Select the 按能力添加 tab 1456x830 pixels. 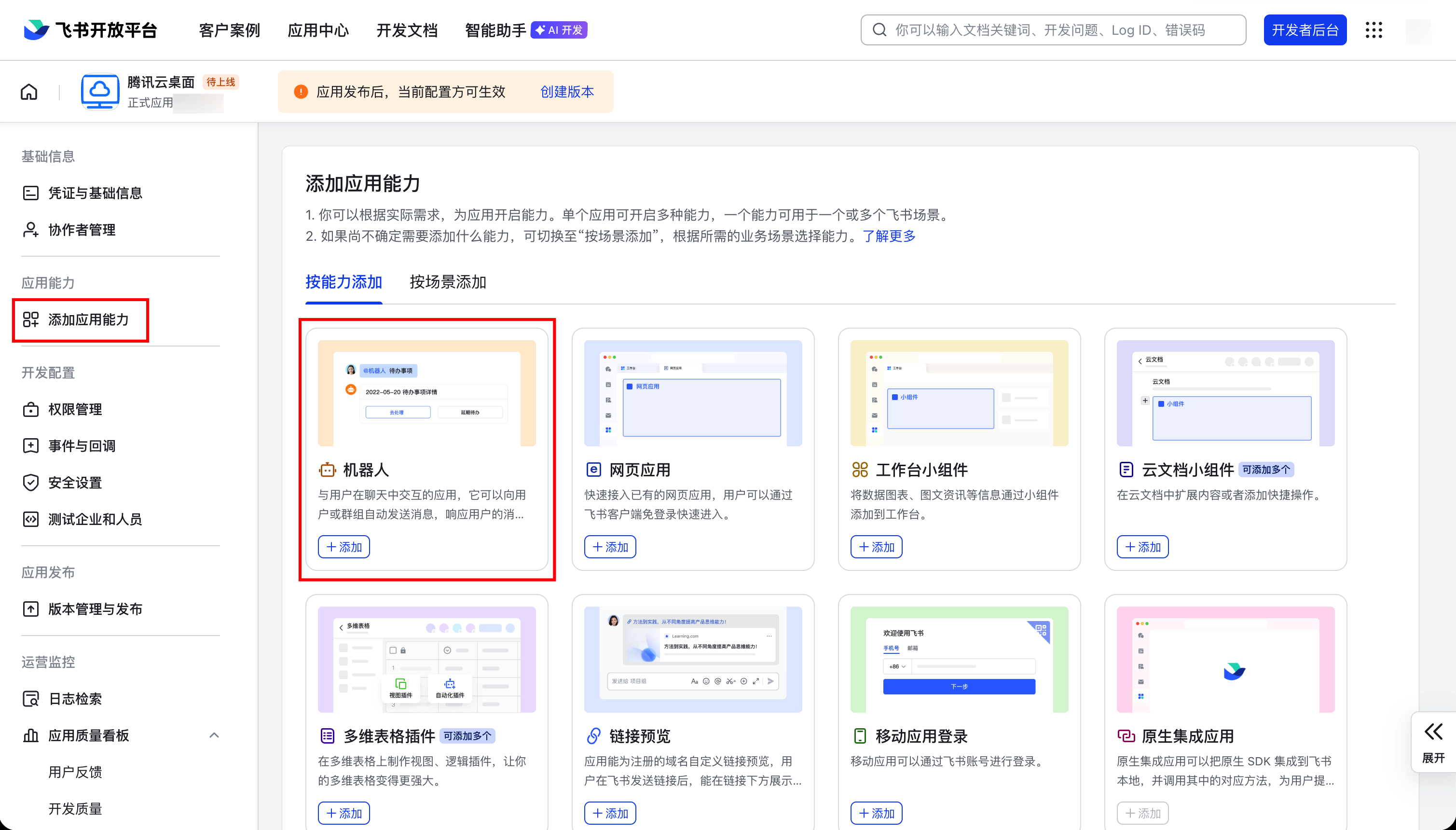[x=343, y=282]
